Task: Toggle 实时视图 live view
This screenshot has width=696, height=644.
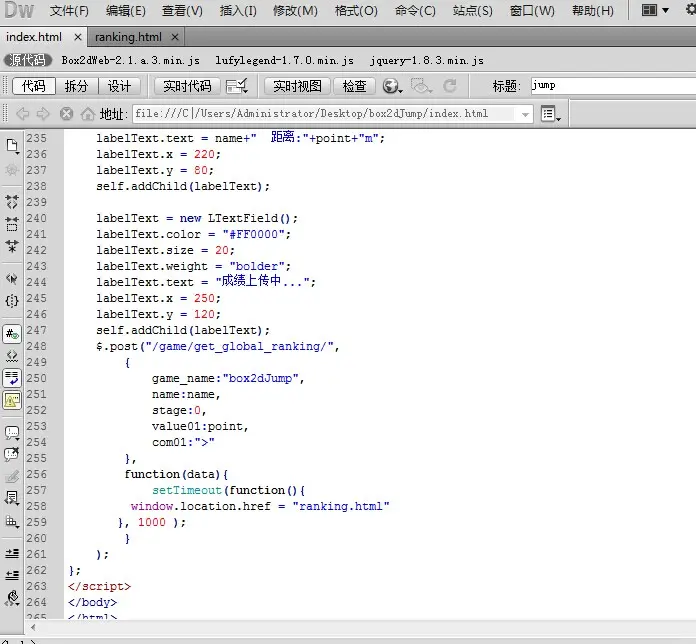Action: click(x=297, y=86)
